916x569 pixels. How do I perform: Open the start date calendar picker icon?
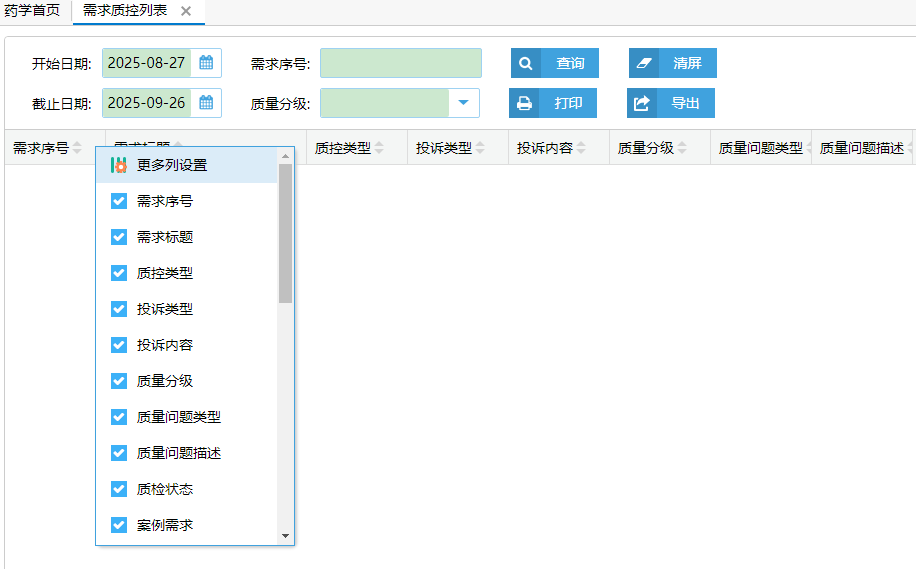click(x=206, y=63)
